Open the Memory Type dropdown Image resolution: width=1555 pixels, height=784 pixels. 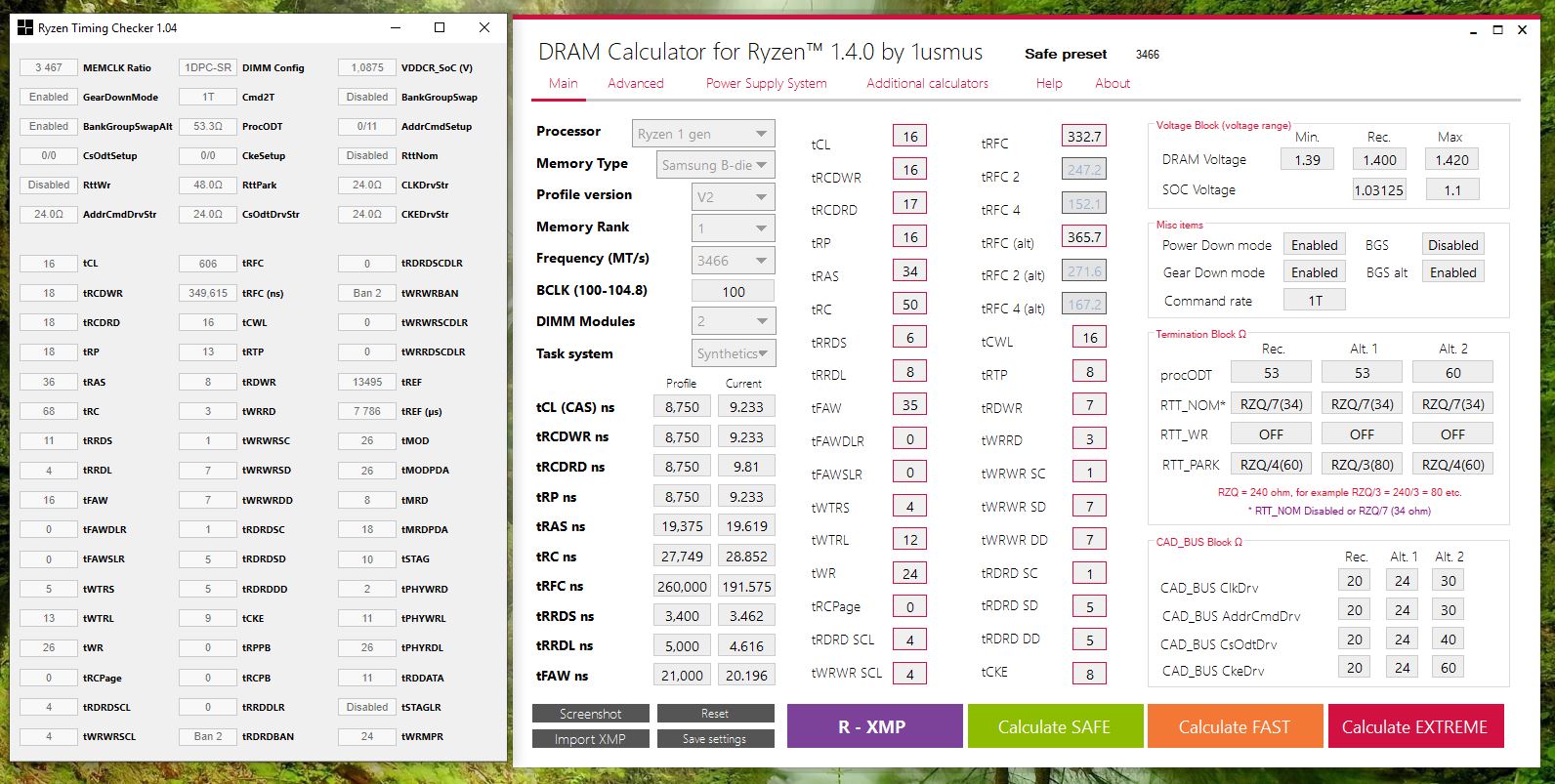click(716, 165)
